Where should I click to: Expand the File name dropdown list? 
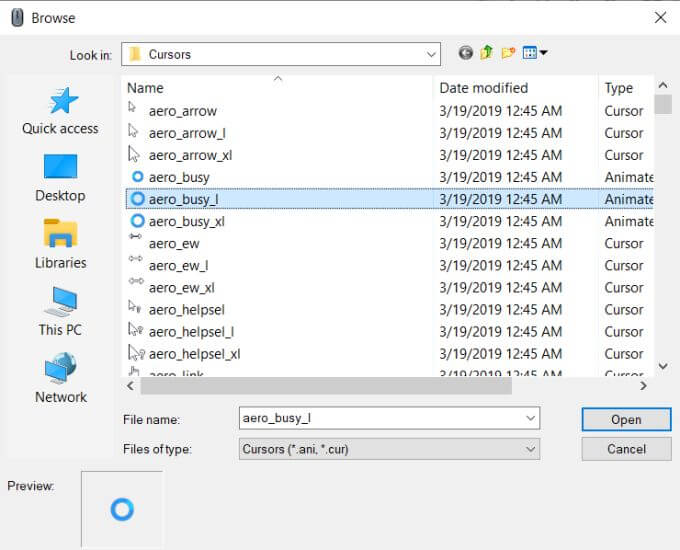(x=530, y=418)
